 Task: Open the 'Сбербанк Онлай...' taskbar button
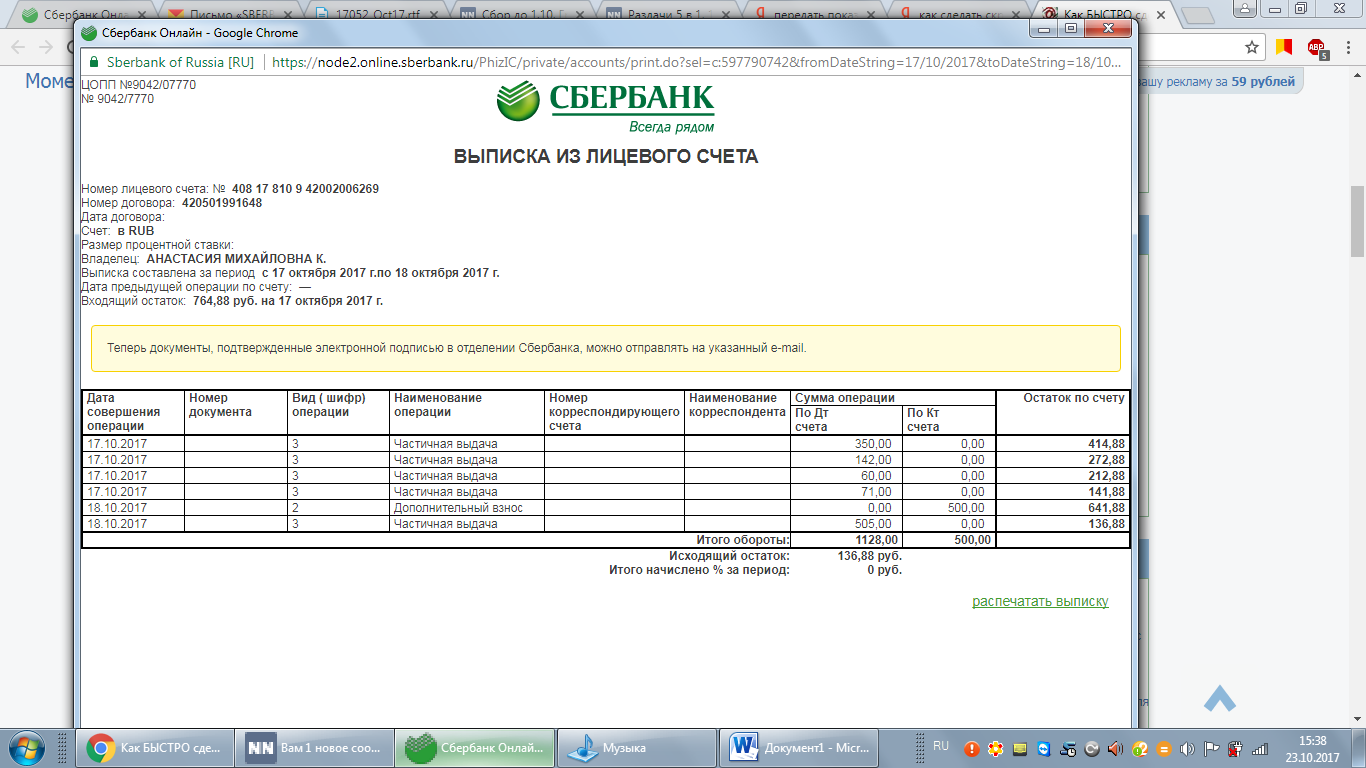coord(475,747)
